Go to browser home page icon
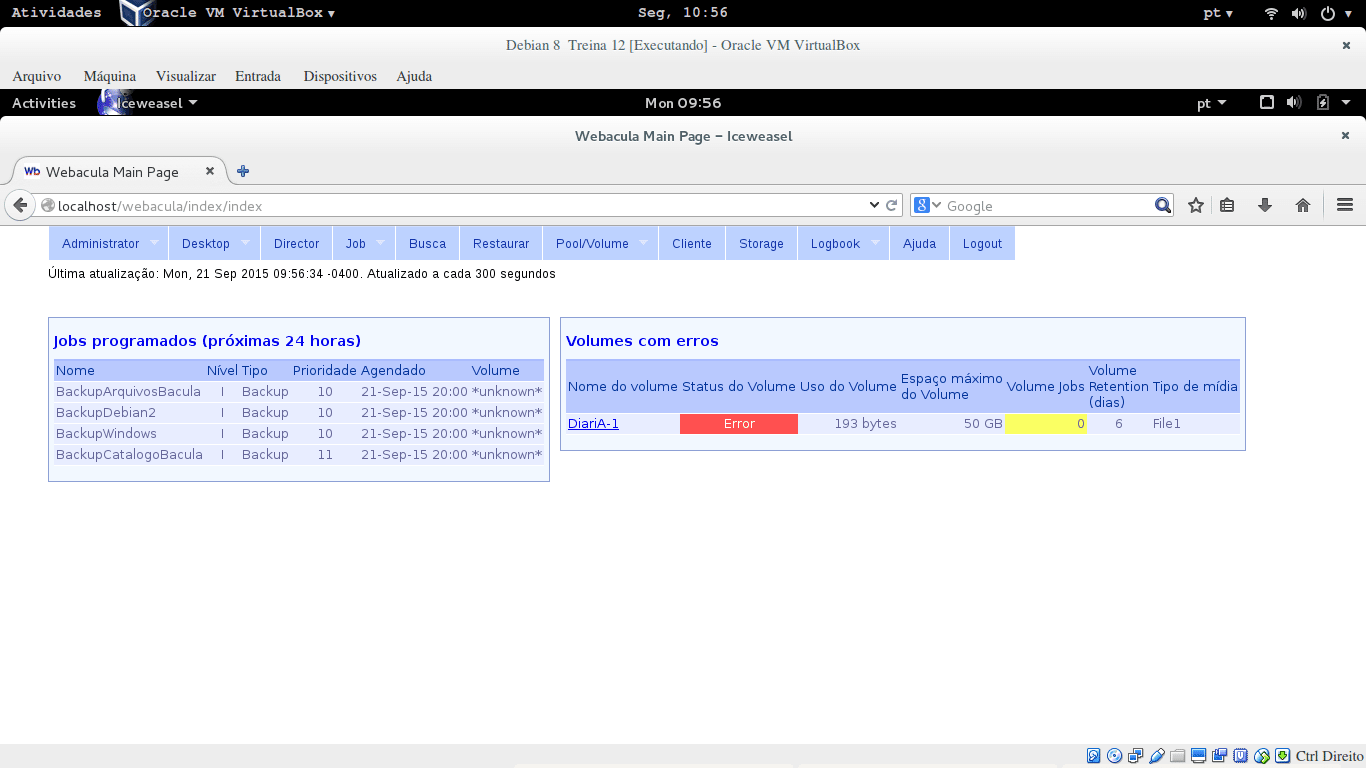The width and height of the screenshot is (1366, 768). [x=1302, y=205]
